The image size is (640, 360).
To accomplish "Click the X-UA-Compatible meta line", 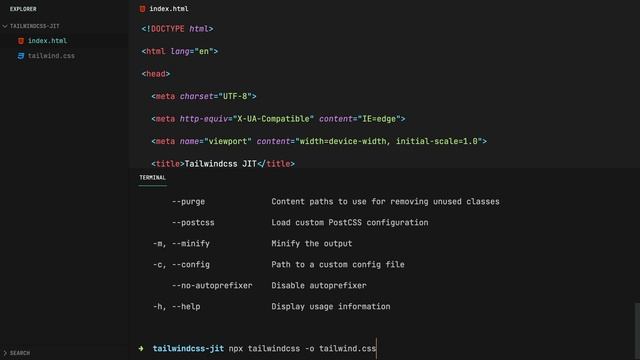I will (x=278, y=119).
